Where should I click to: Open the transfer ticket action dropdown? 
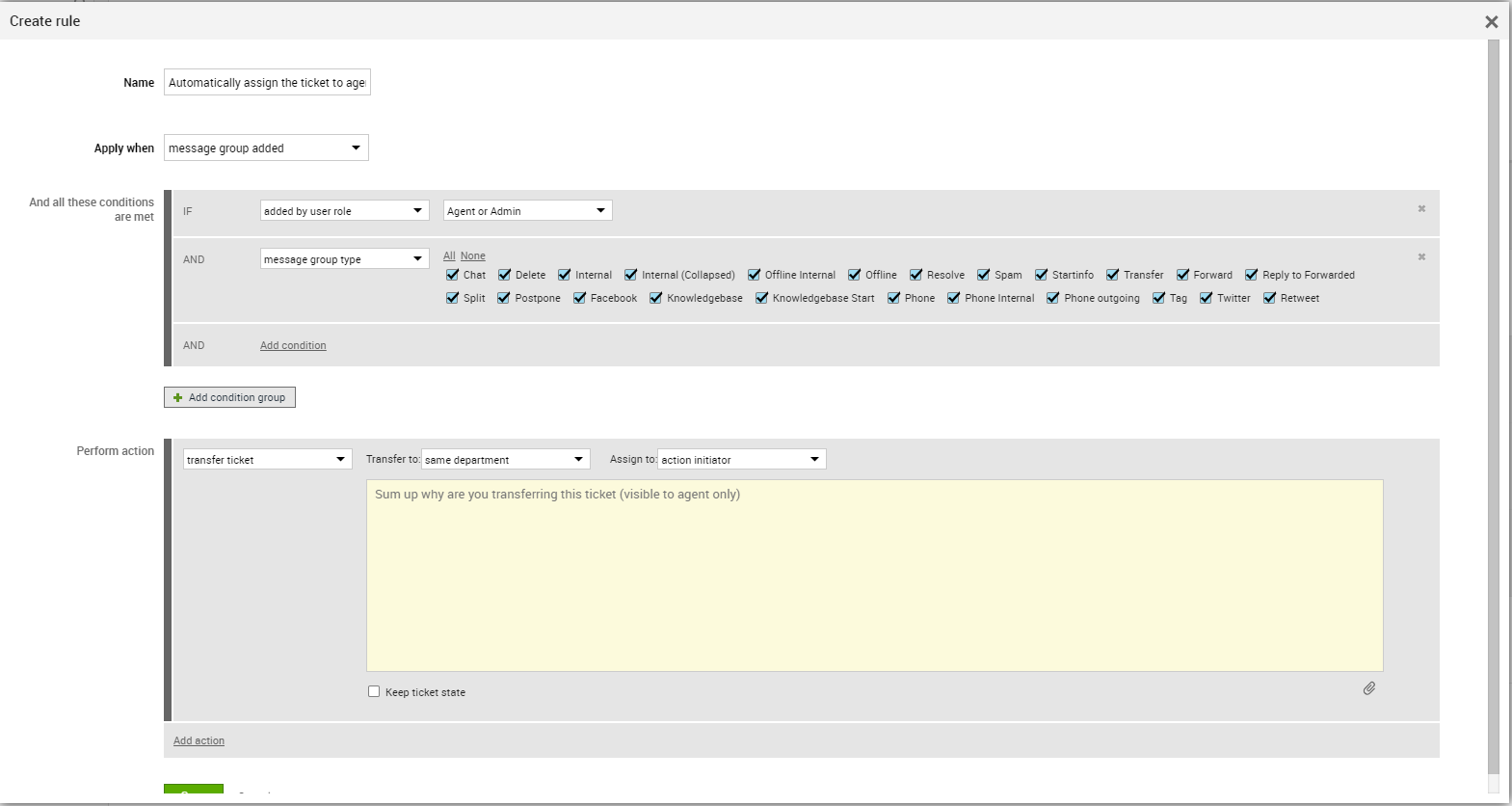point(267,459)
